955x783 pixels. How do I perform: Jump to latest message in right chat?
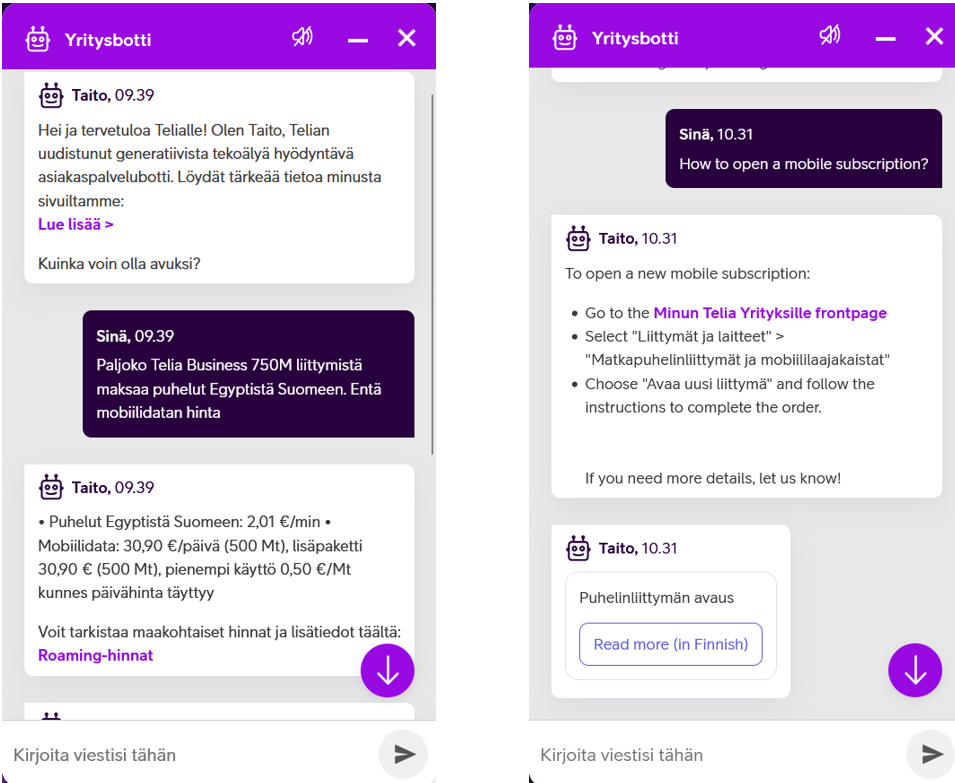click(x=915, y=670)
